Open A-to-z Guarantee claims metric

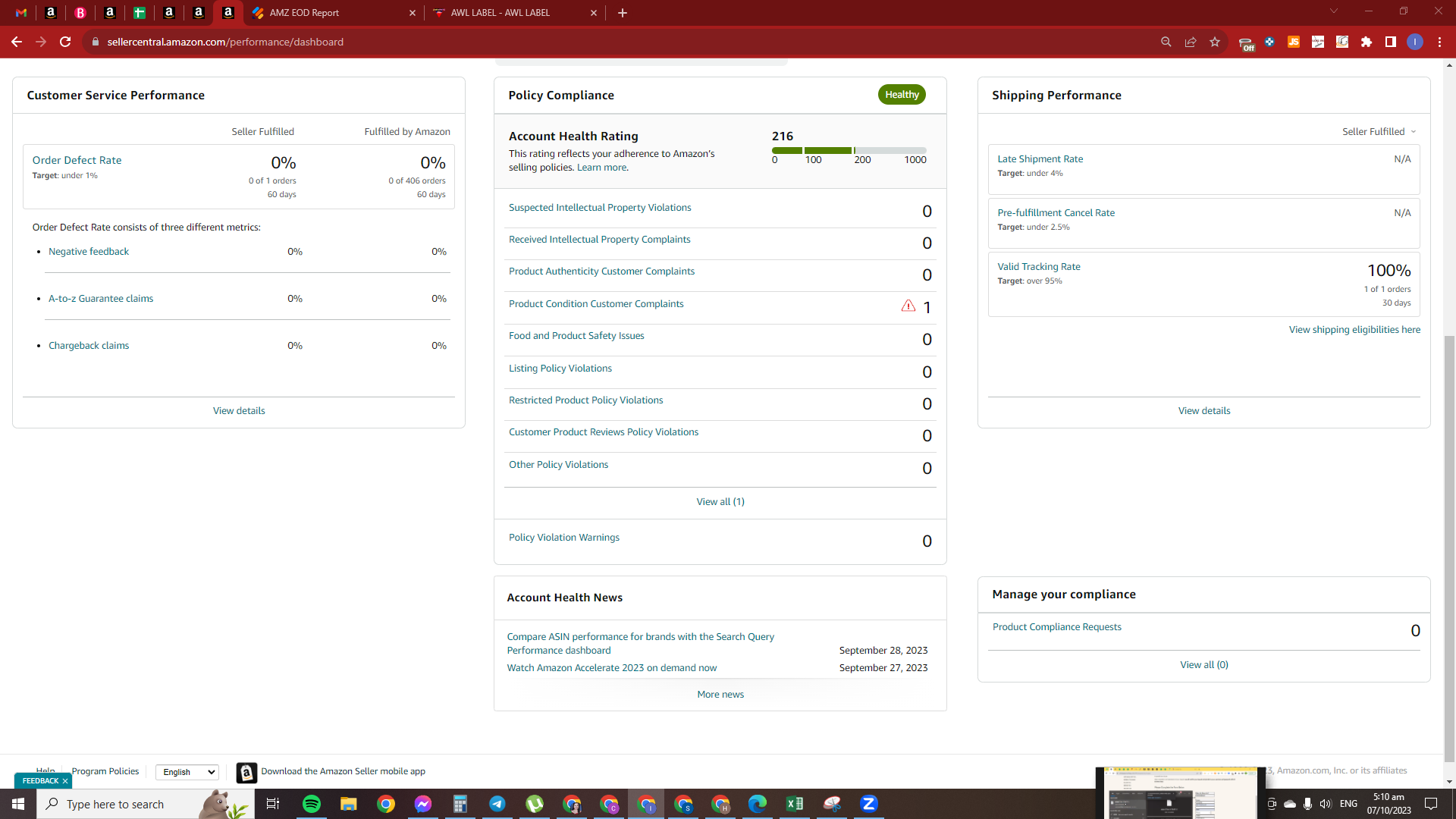tap(101, 299)
